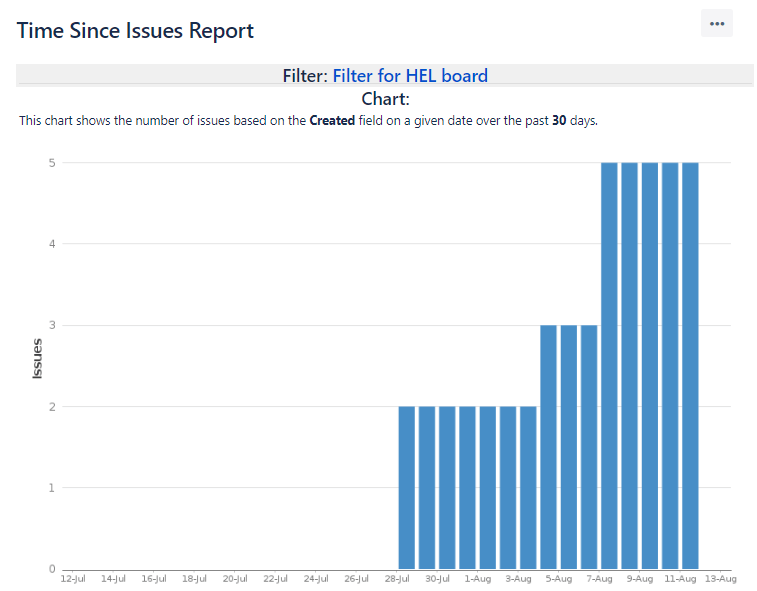Open the Filter for HEL board link

point(410,76)
